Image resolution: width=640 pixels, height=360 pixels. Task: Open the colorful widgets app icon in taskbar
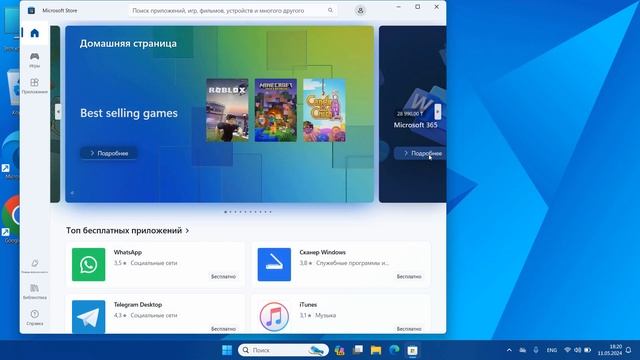pos(340,350)
